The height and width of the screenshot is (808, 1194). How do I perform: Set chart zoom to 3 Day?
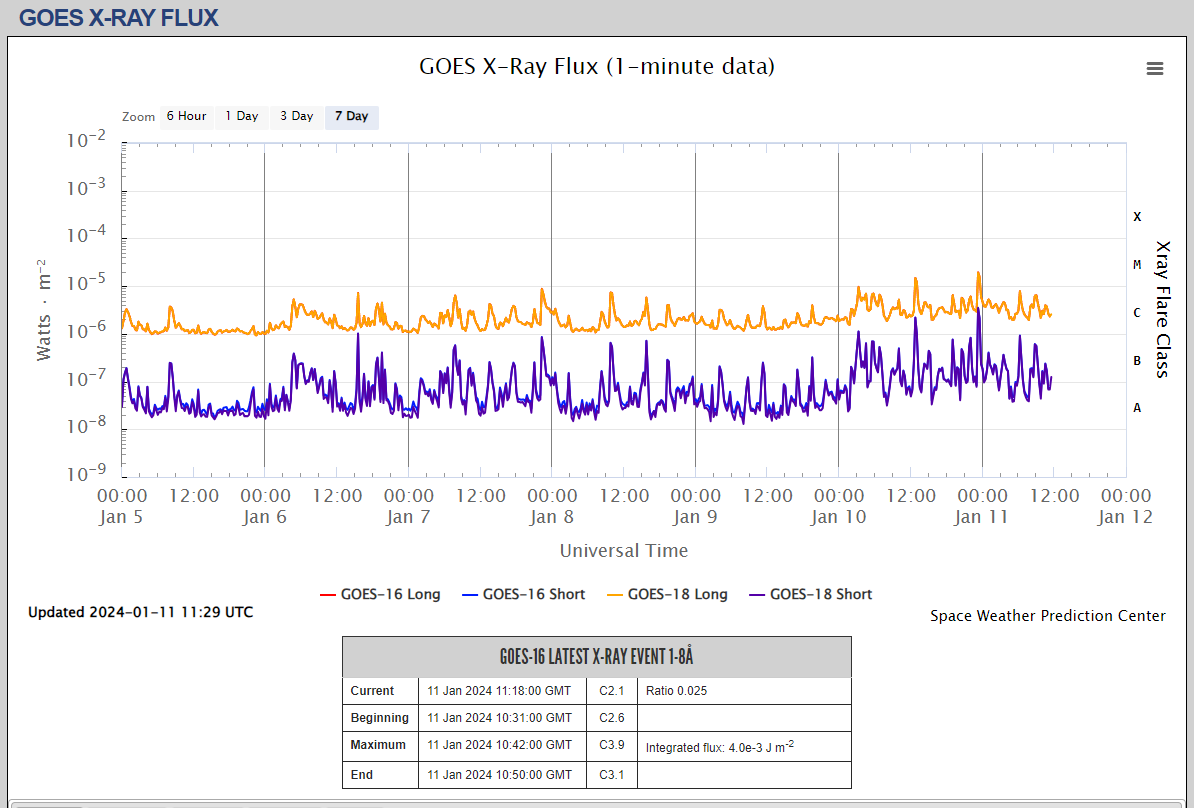coord(296,117)
